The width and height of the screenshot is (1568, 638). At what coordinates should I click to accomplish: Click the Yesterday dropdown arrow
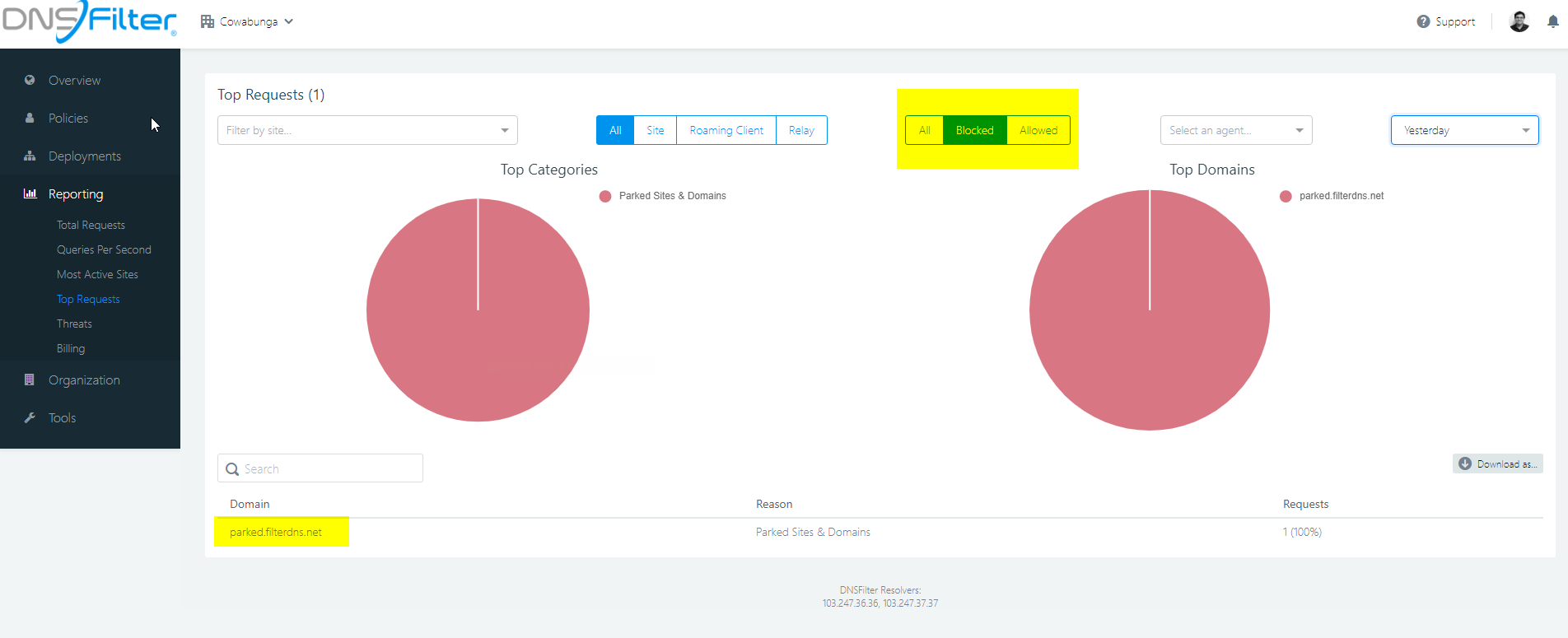(x=1526, y=130)
